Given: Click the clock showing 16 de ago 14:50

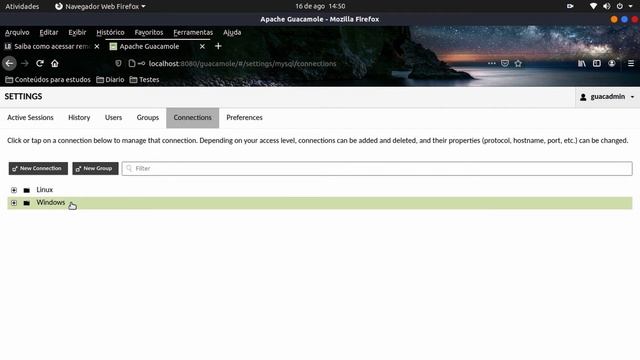Looking at the screenshot, I should 320,6.
